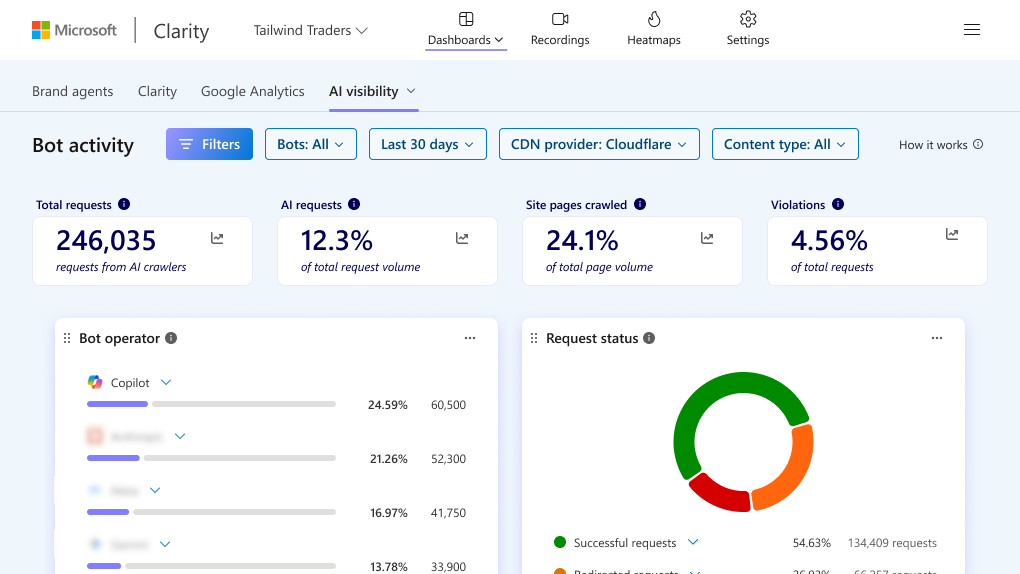Click the How it works info icon
This screenshot has width=1020, height=574.
978,144
